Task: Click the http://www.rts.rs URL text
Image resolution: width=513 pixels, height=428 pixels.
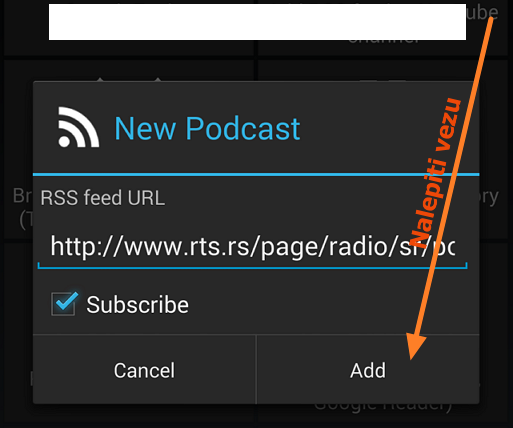Action: [252, 247]
